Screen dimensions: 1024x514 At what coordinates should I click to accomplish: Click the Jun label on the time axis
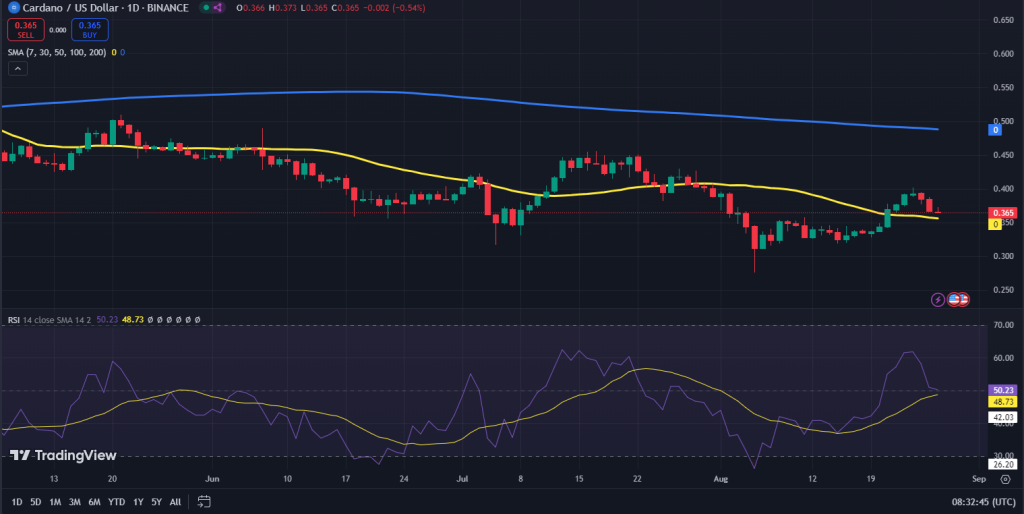coord(212,479)
